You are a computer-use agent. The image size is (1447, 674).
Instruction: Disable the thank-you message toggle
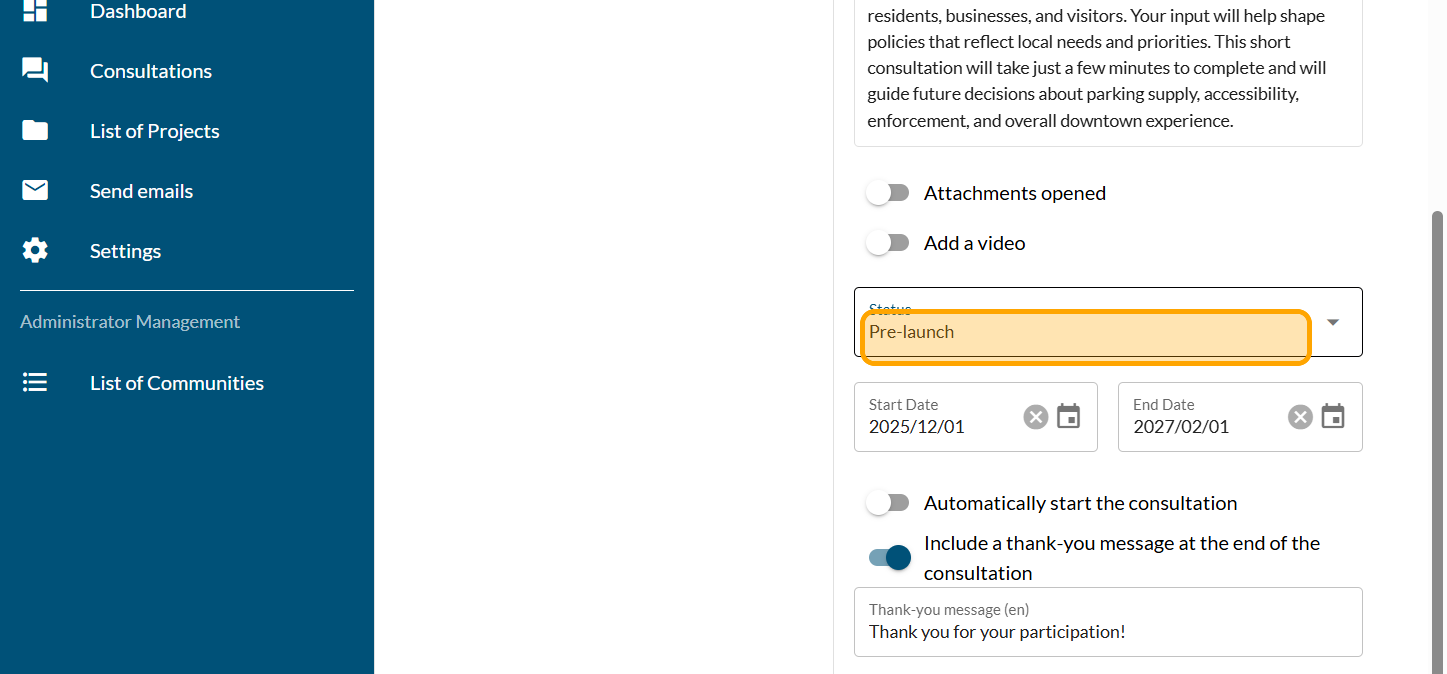pos(890,558)
